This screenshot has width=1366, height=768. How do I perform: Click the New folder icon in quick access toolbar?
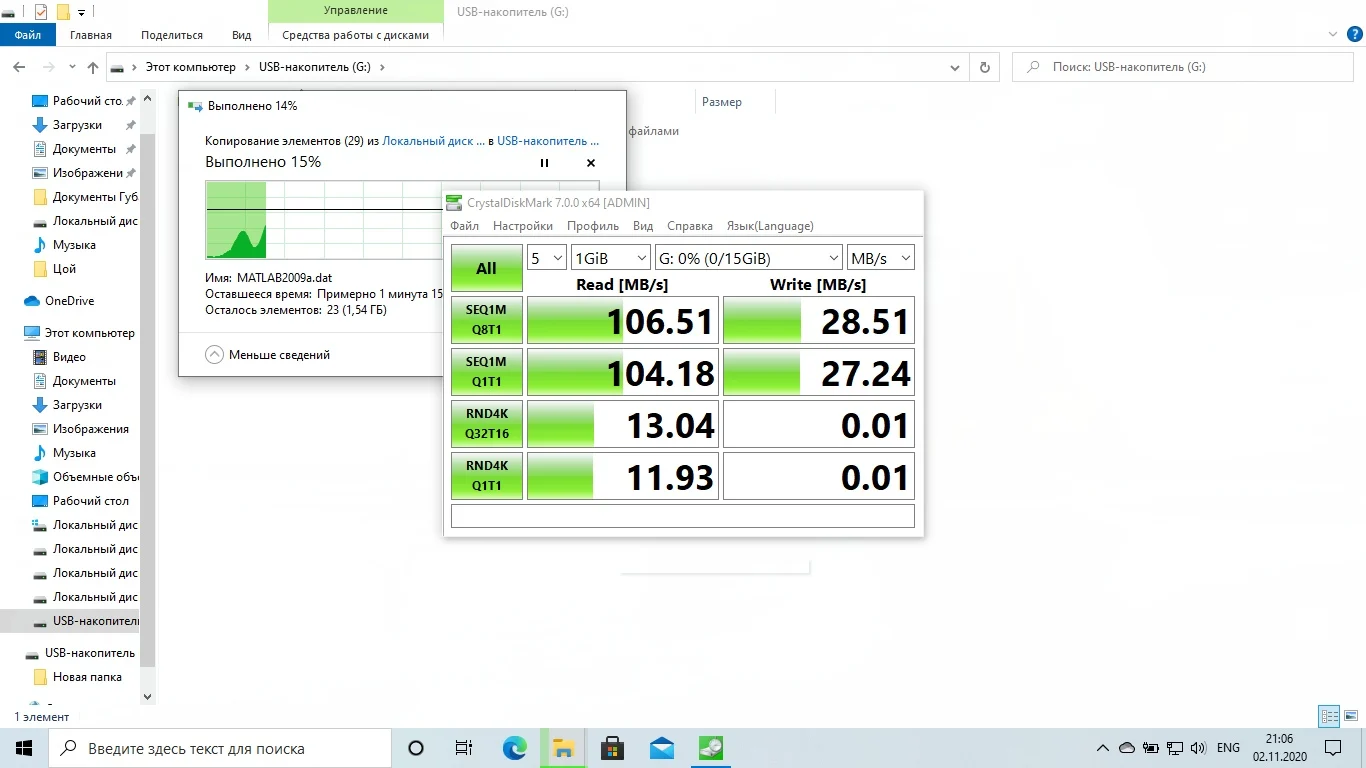[63, 12]
